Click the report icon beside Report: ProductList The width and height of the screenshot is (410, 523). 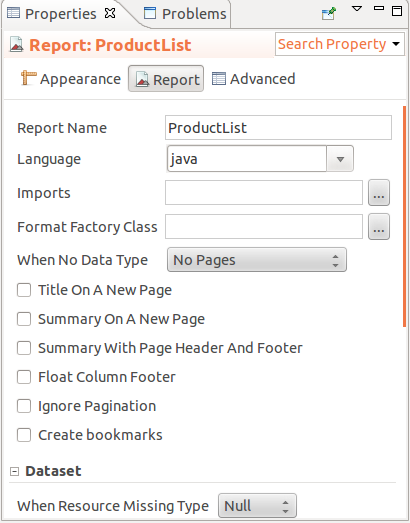(16, 44)
